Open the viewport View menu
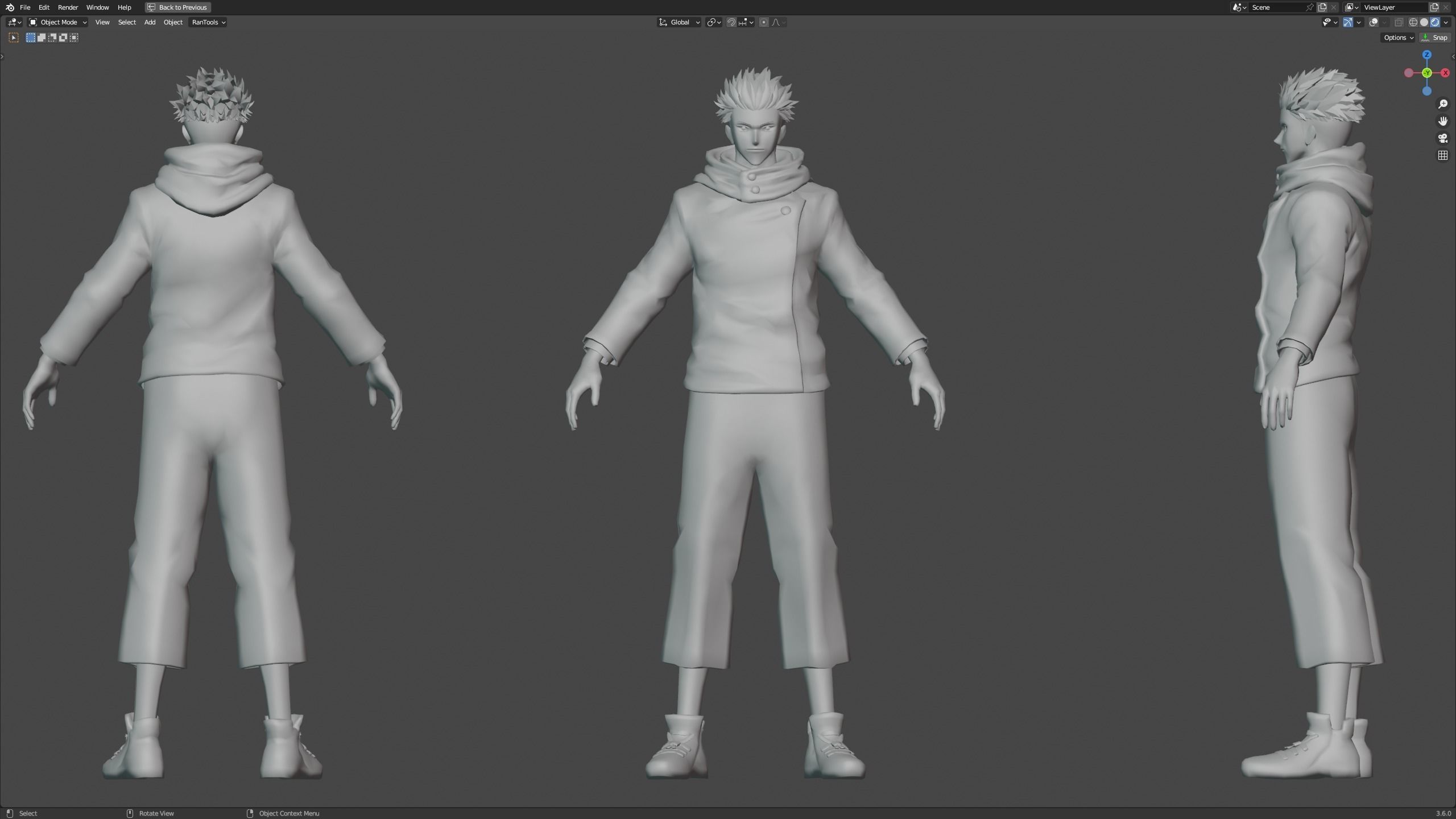This screenshot has width=1456, height=819. [102, 22]
